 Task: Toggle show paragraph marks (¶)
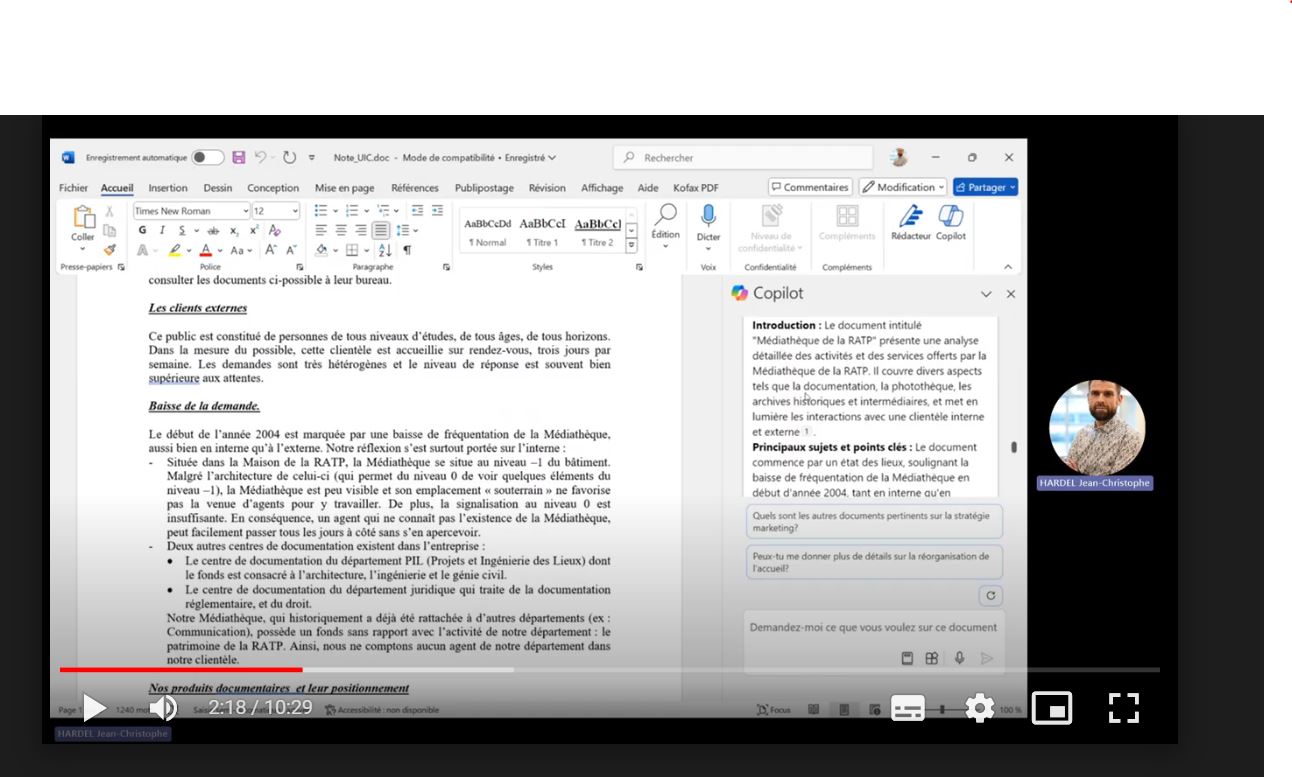coord(407,250)
